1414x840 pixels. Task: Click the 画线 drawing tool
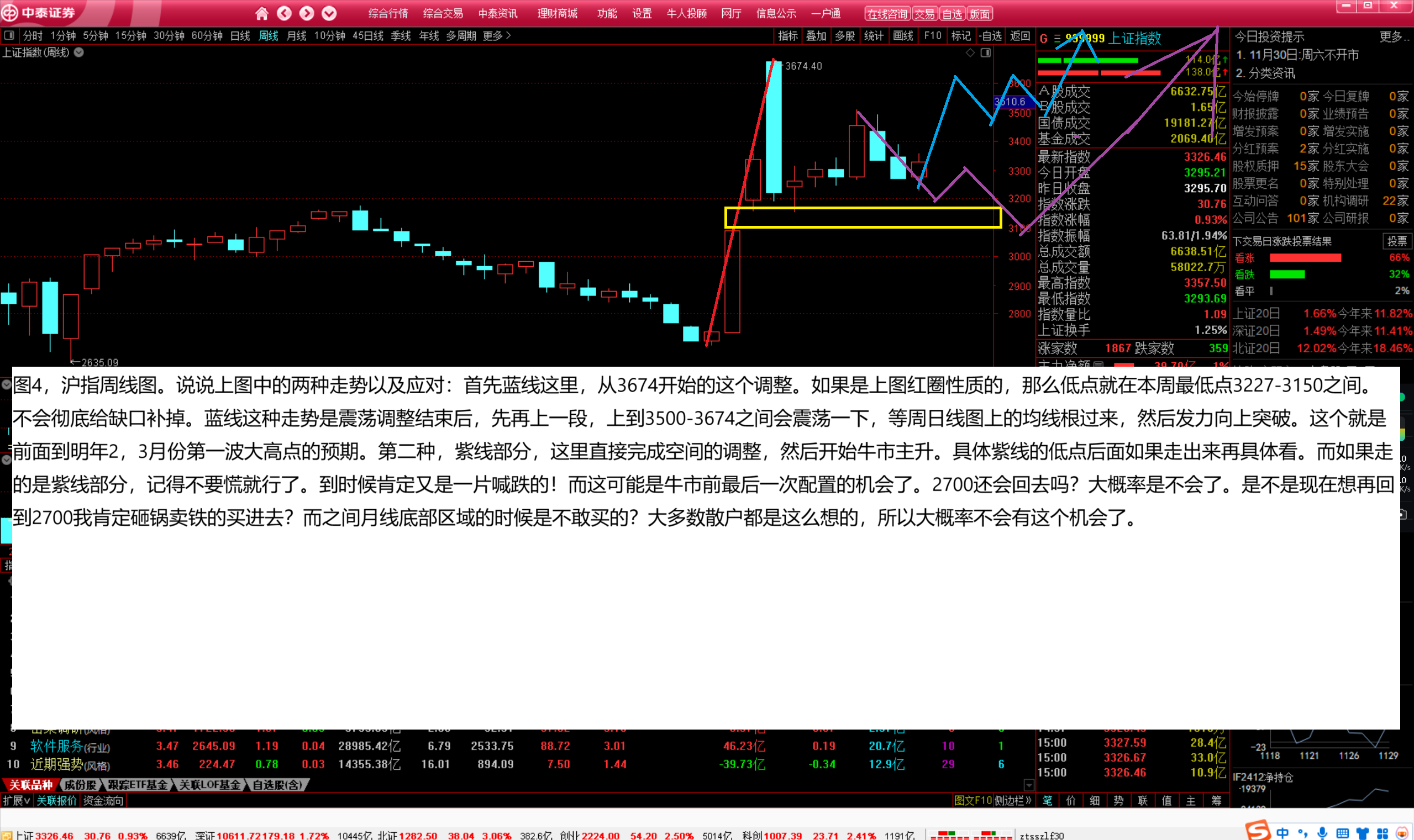tap(903, 36)
